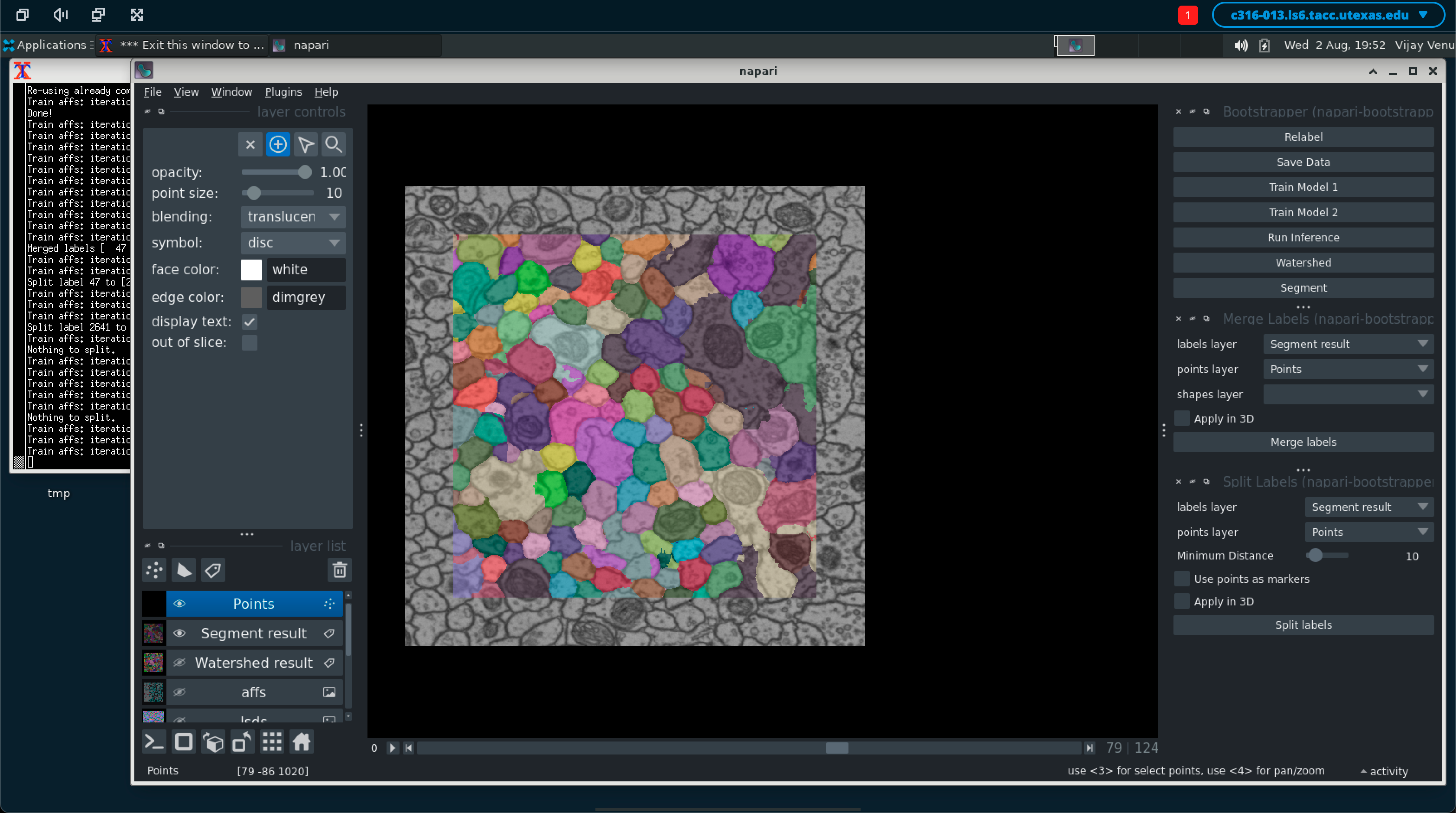Choose the pan/zoom magnifier tool
Screen dimensions: 1456x813
point(334,145)
